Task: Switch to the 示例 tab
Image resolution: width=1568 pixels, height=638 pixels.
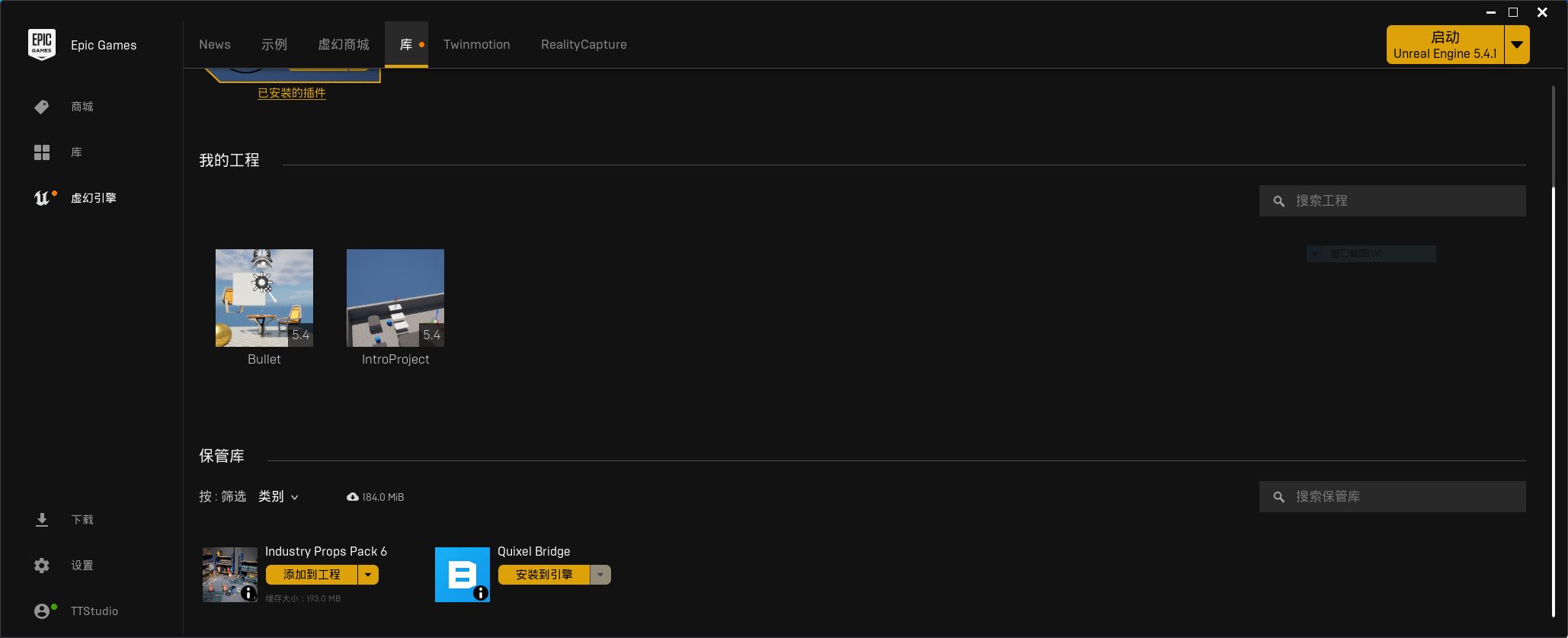Action: coord(274,44)
